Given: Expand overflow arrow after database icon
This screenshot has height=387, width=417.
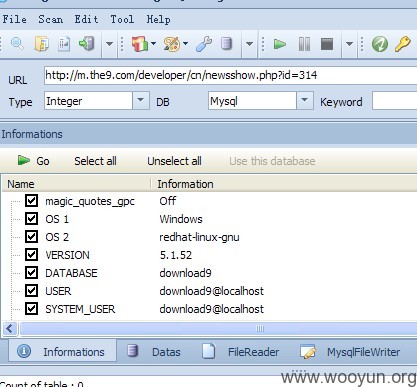Looking at the screenshot, I should pos(249,44).
